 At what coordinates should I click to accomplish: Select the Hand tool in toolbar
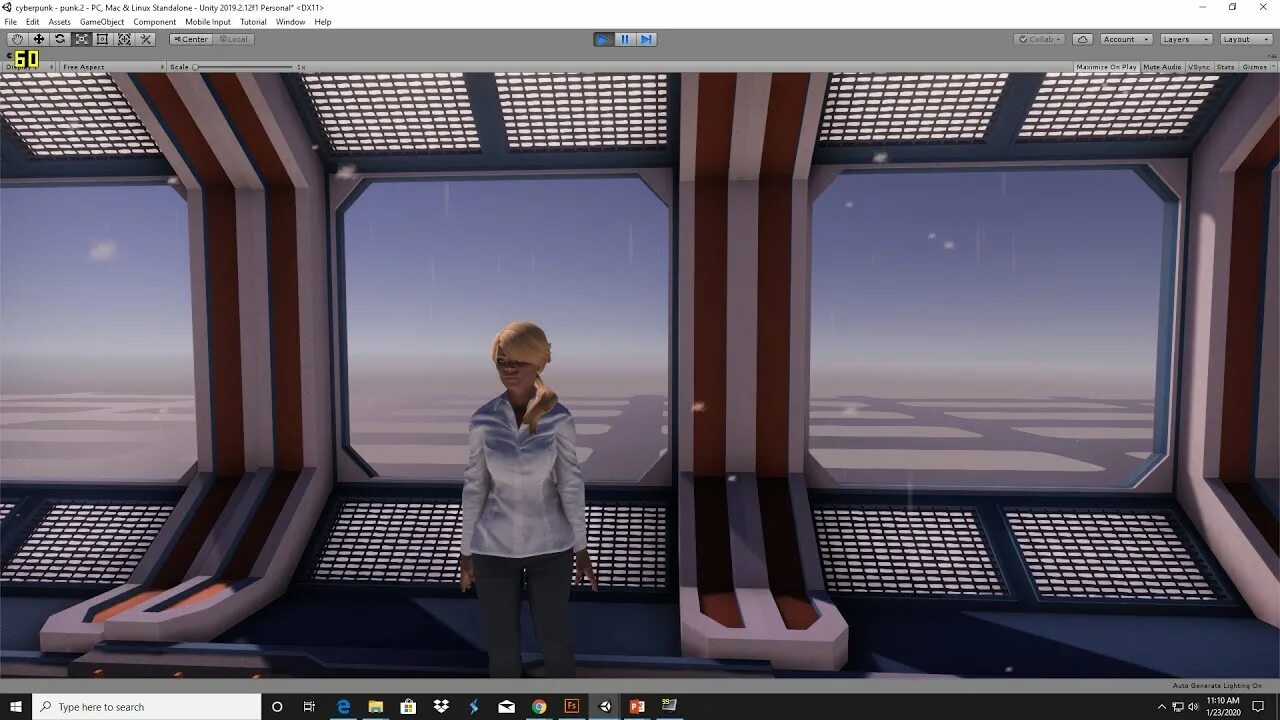[17, 39]
